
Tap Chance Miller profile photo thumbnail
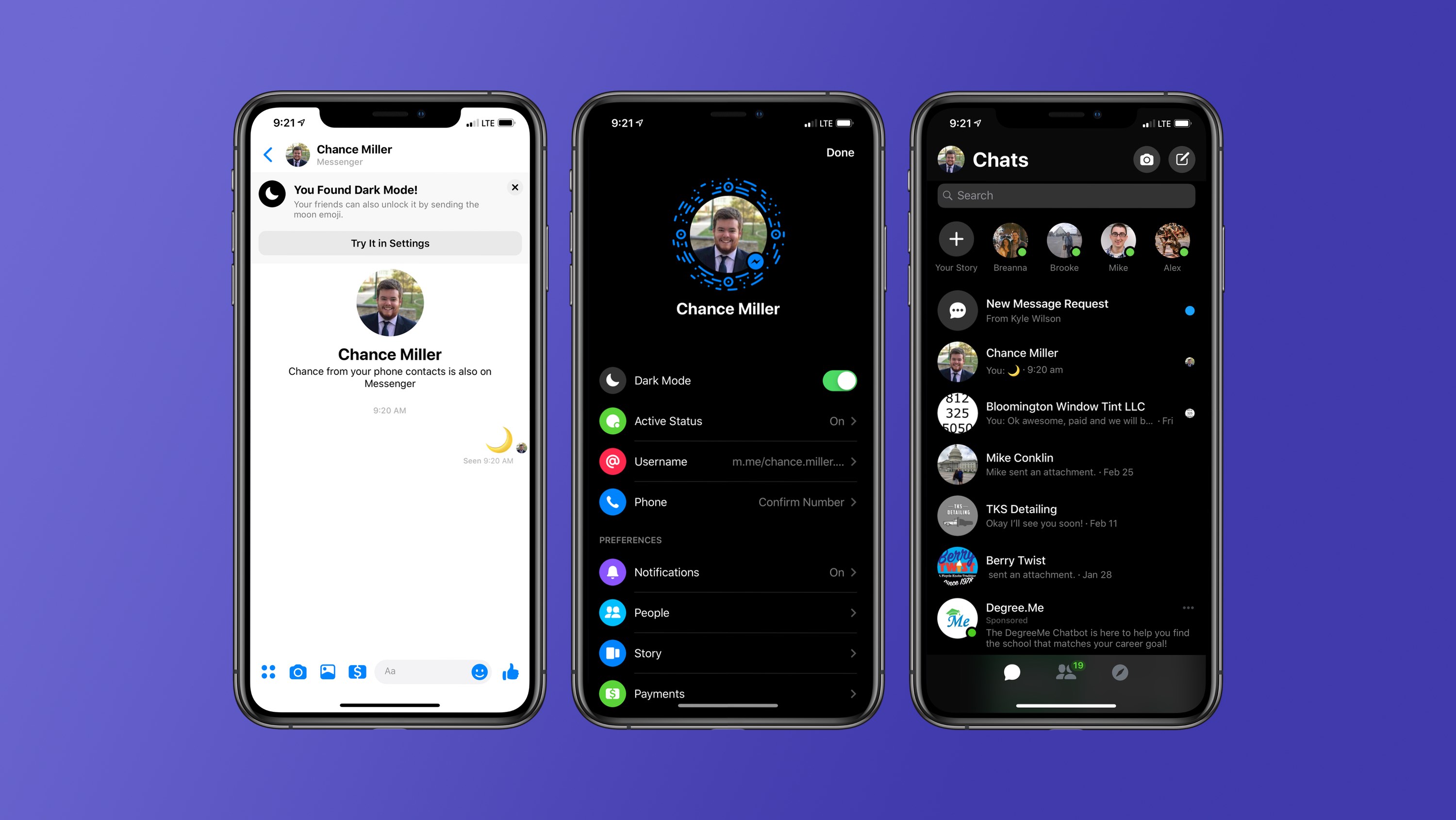click(956, 361)
